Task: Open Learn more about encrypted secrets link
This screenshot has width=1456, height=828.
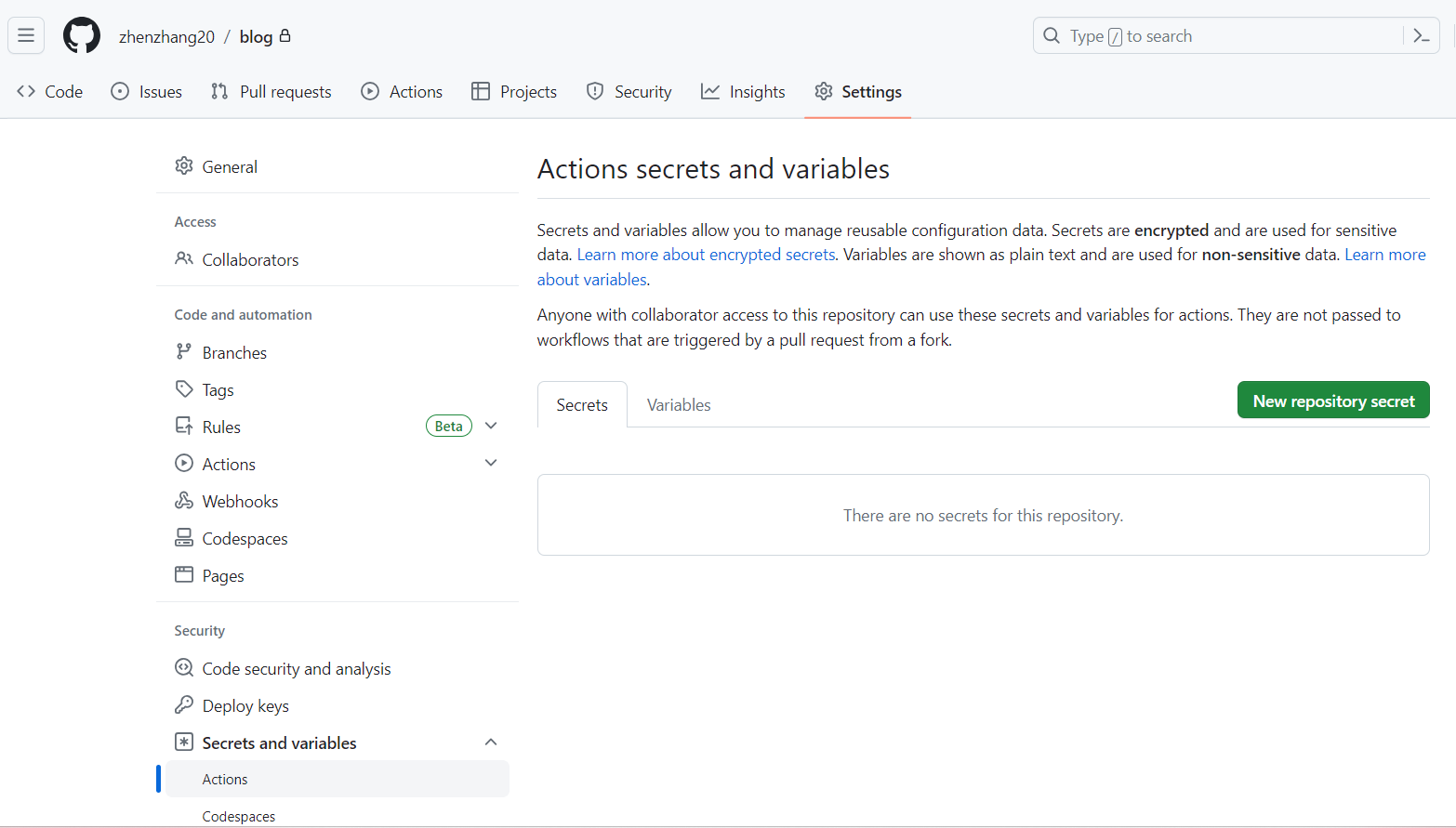Action: tap(706, 255)
